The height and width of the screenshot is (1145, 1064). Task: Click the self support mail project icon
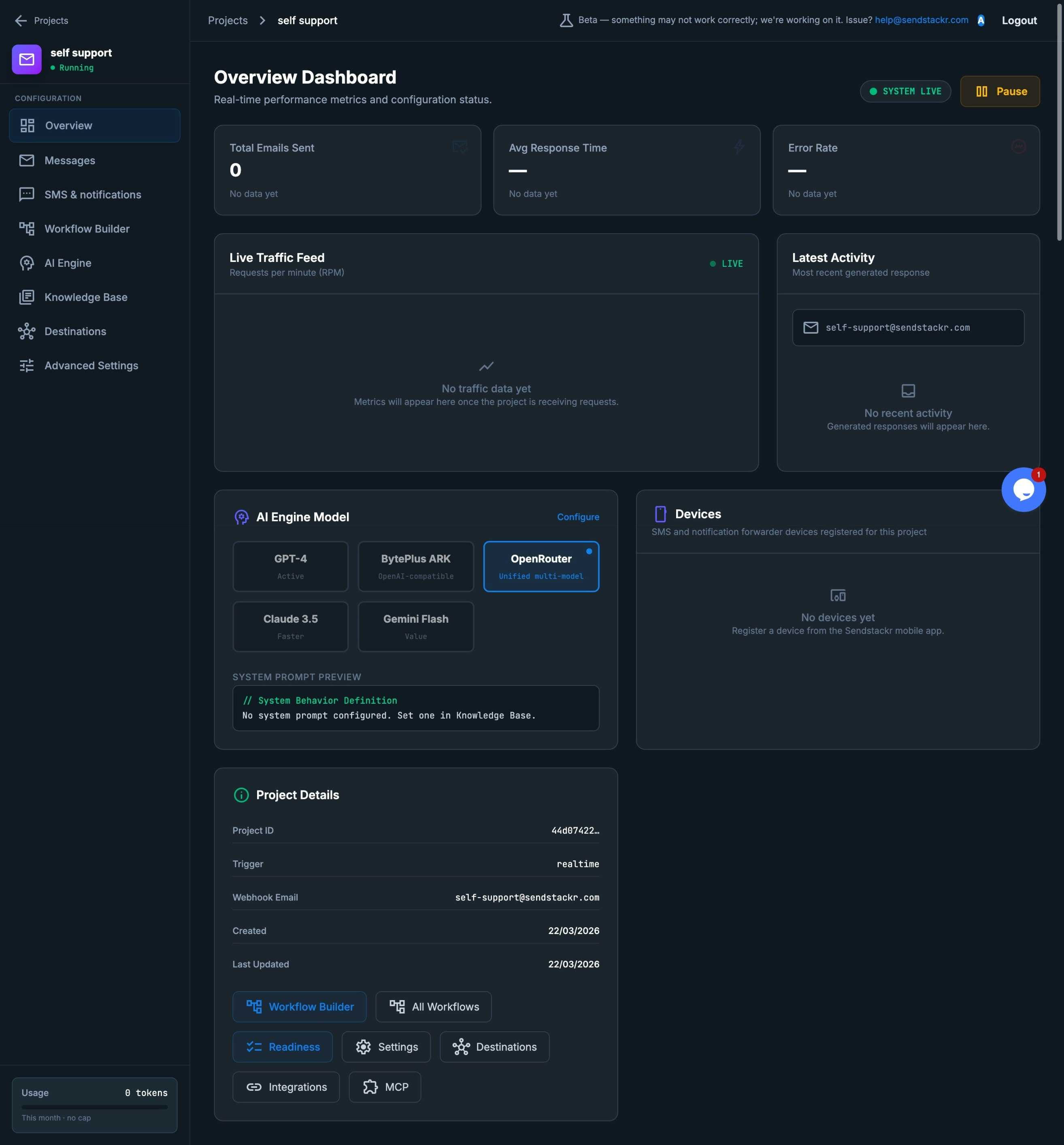pos(26,59)
